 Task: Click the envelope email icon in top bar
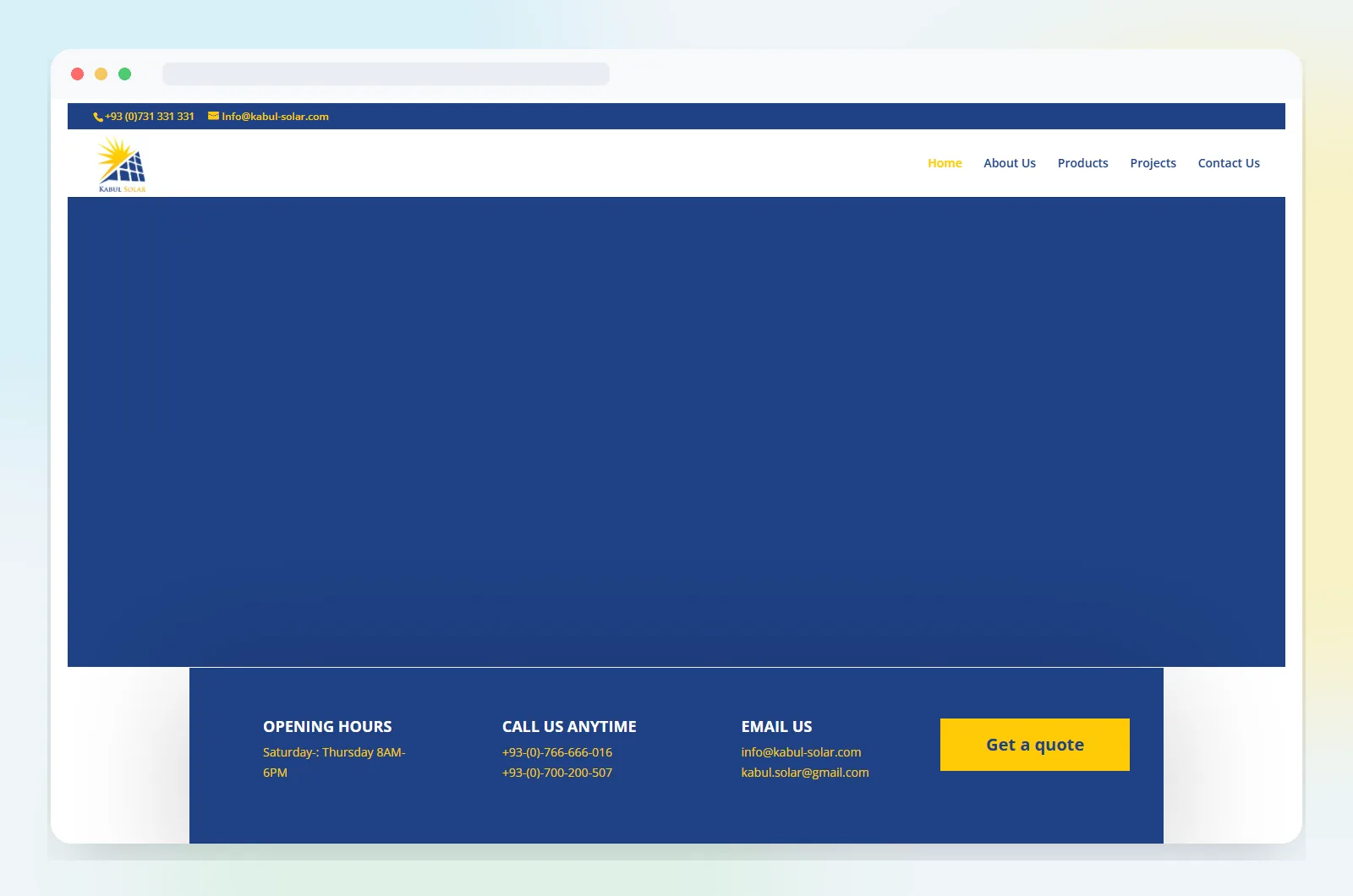pyautogui.click(x=214, y=116)
